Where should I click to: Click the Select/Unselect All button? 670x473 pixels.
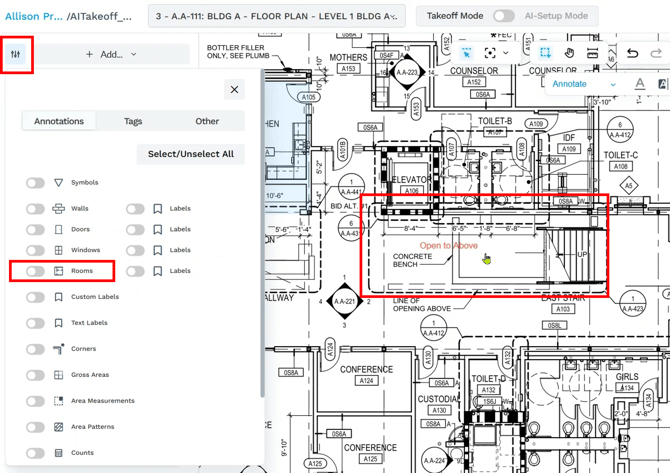coord(191,154)
